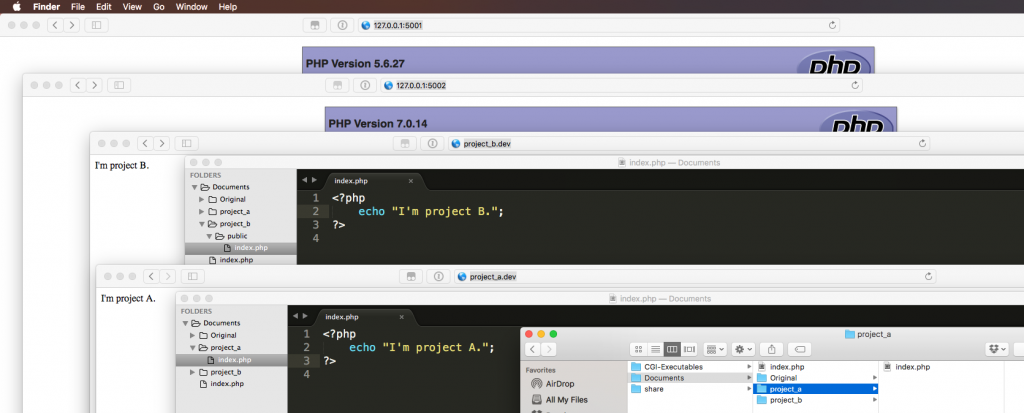Switch Finder to list view
The image size is (1024, 413).
tap(654, 349)
